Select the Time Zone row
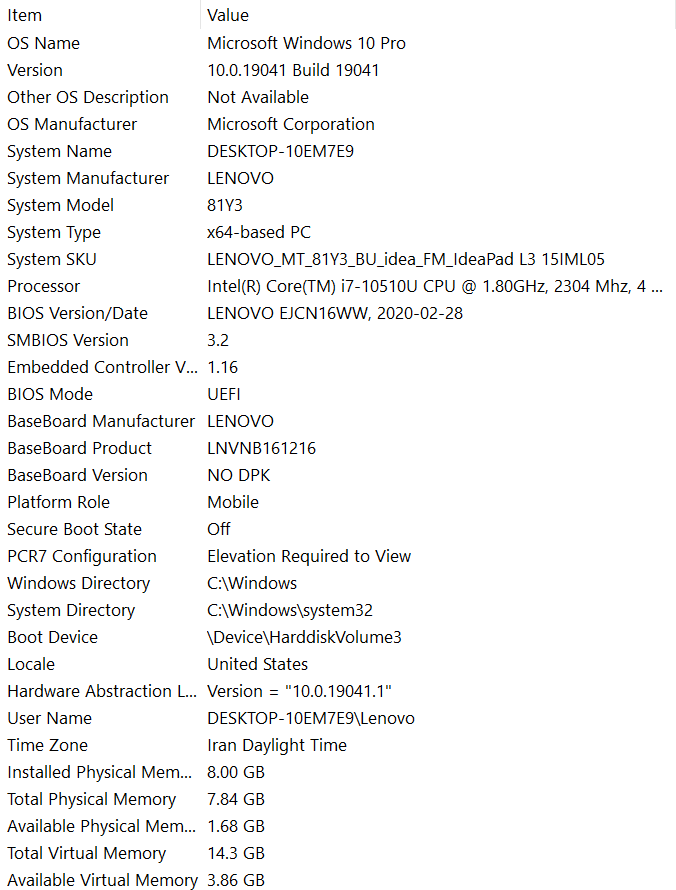676x890 pixels. (x=338, y=745)
